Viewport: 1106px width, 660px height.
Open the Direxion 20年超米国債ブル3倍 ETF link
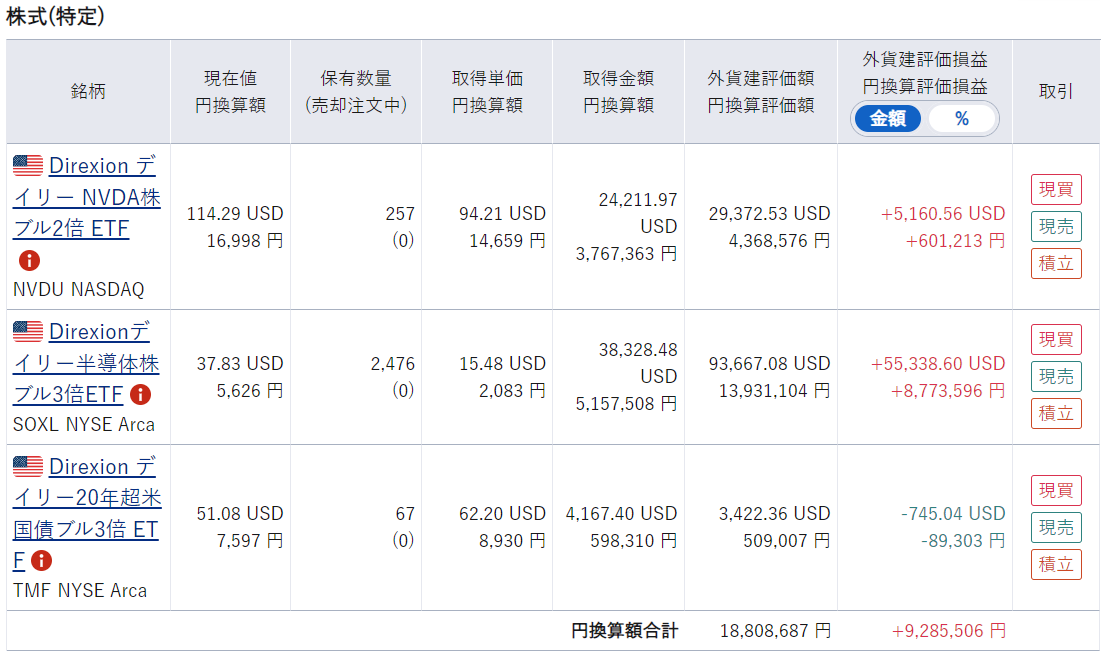[x=87, y=513]
